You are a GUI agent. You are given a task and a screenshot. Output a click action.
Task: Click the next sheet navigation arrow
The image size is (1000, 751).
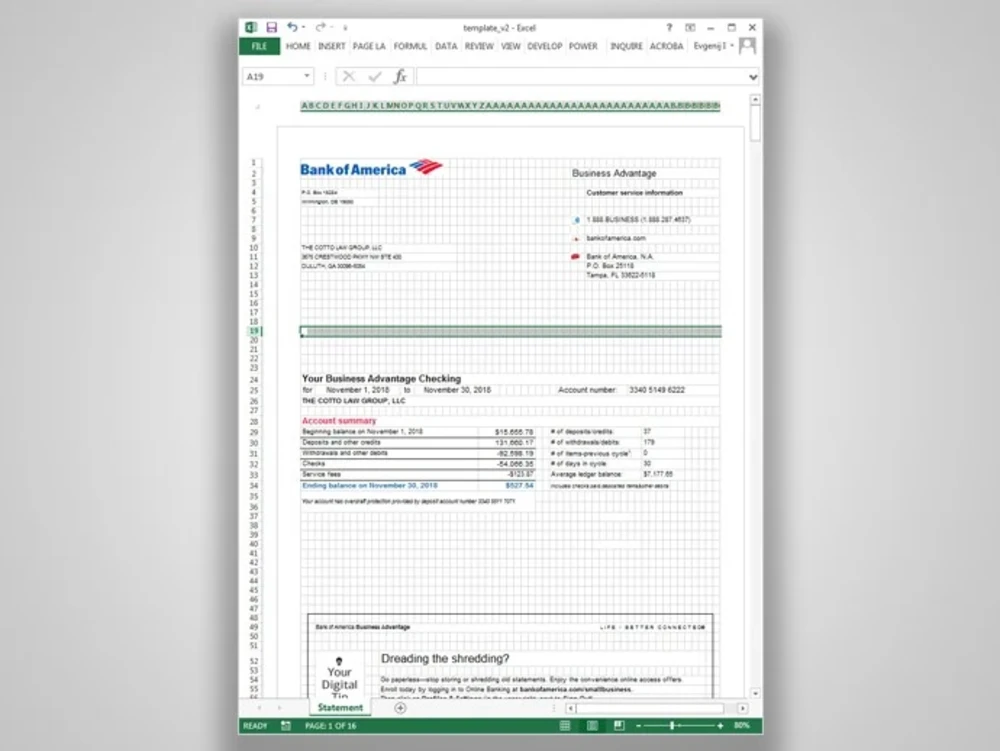pos(279,708)
